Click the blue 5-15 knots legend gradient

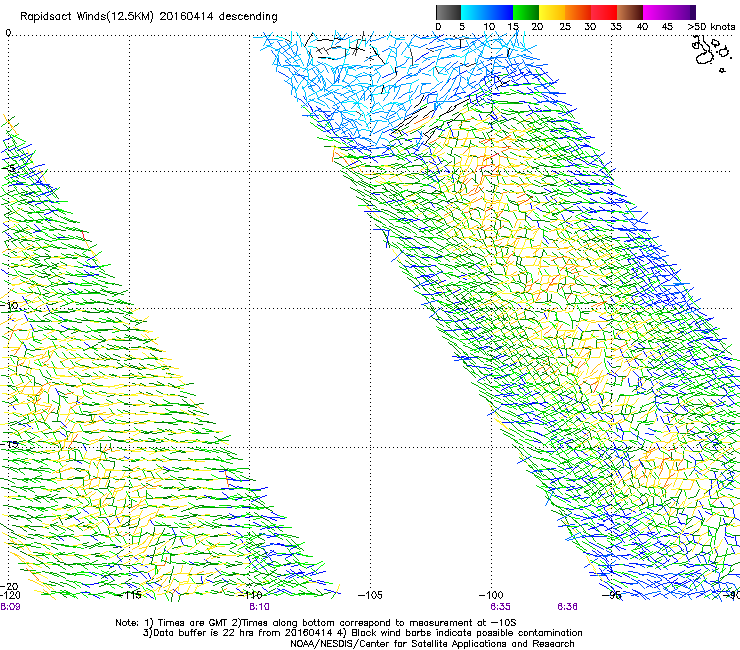click(x=487, y=12)
